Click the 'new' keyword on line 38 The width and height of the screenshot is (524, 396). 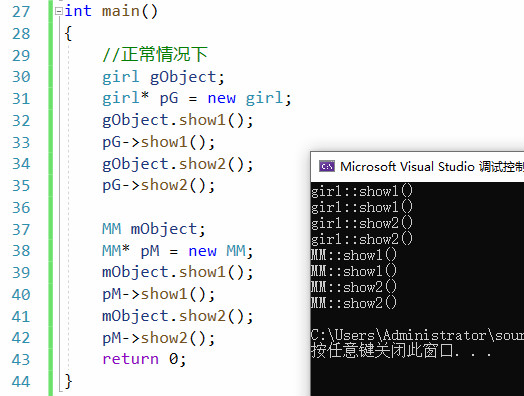click(203, 251)
